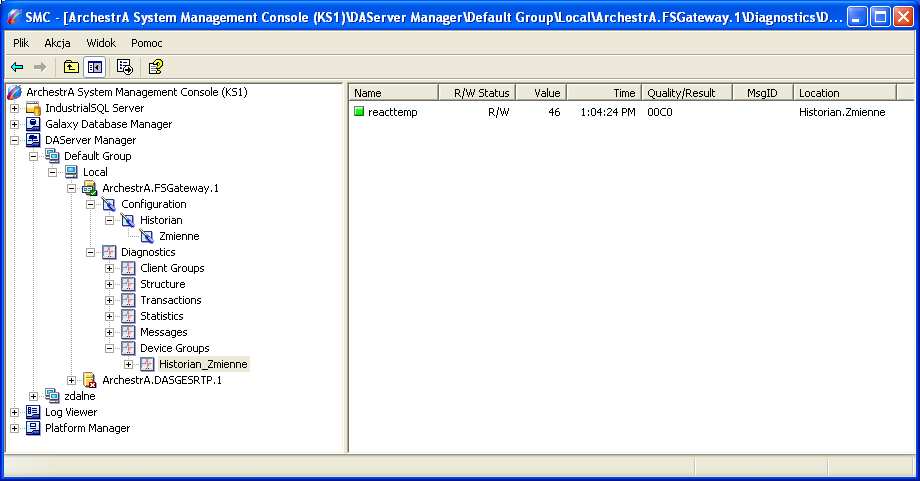The image size is (920, 481).
Task: Click the Export list toolbar icon
Action: 124,67
